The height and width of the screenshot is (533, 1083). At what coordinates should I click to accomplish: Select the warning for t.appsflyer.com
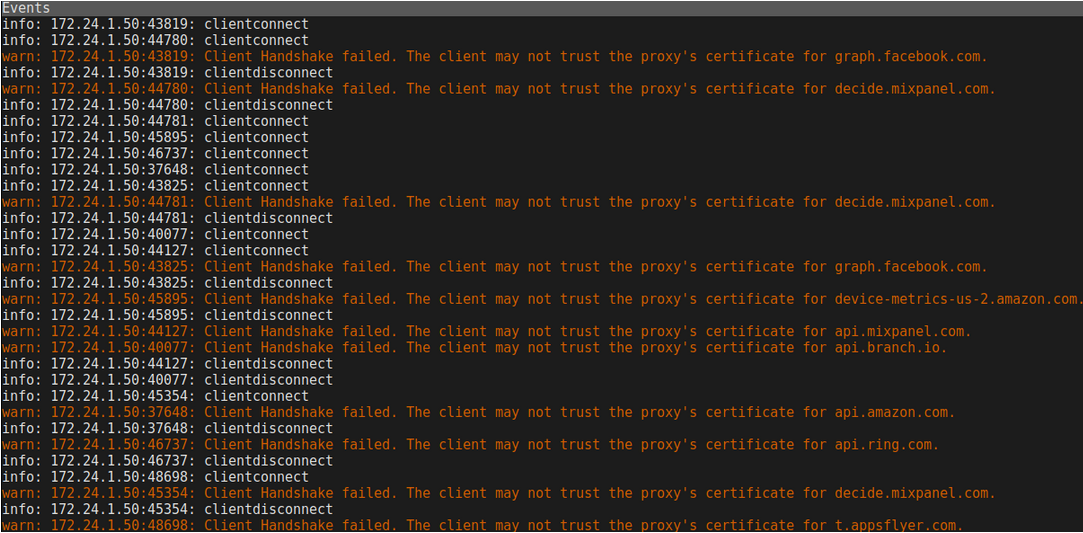pos(483,525)
